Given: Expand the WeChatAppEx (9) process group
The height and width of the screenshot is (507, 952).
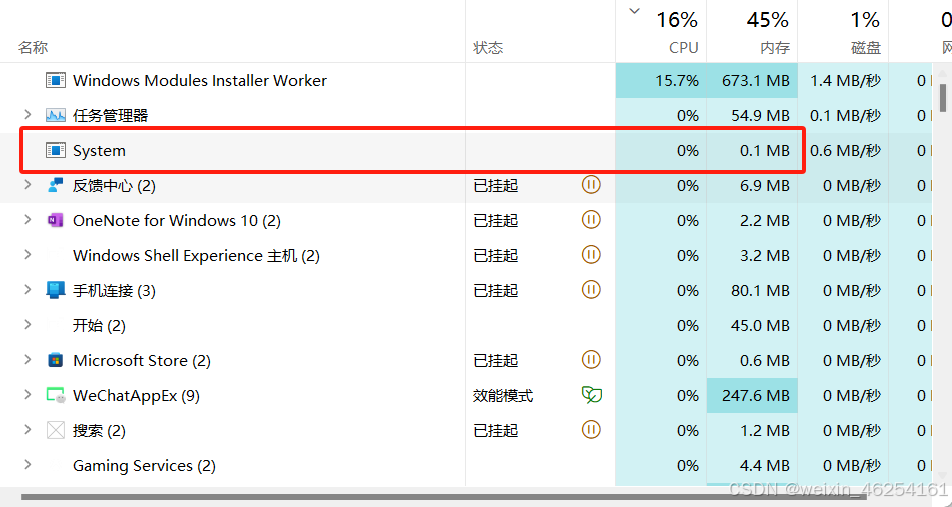Looking at the screenshot, I should click(x=27, y=395).
